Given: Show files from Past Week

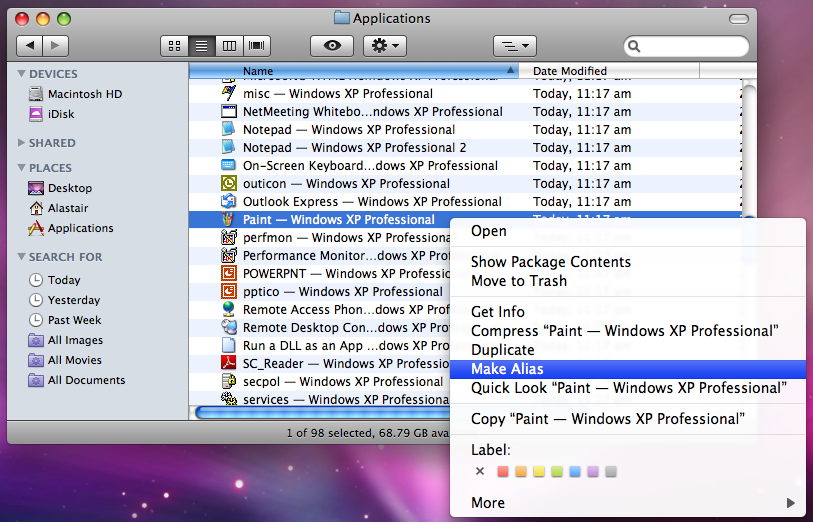Looking at the screenshot, I should pyautogui.click(x=65, y=320).
